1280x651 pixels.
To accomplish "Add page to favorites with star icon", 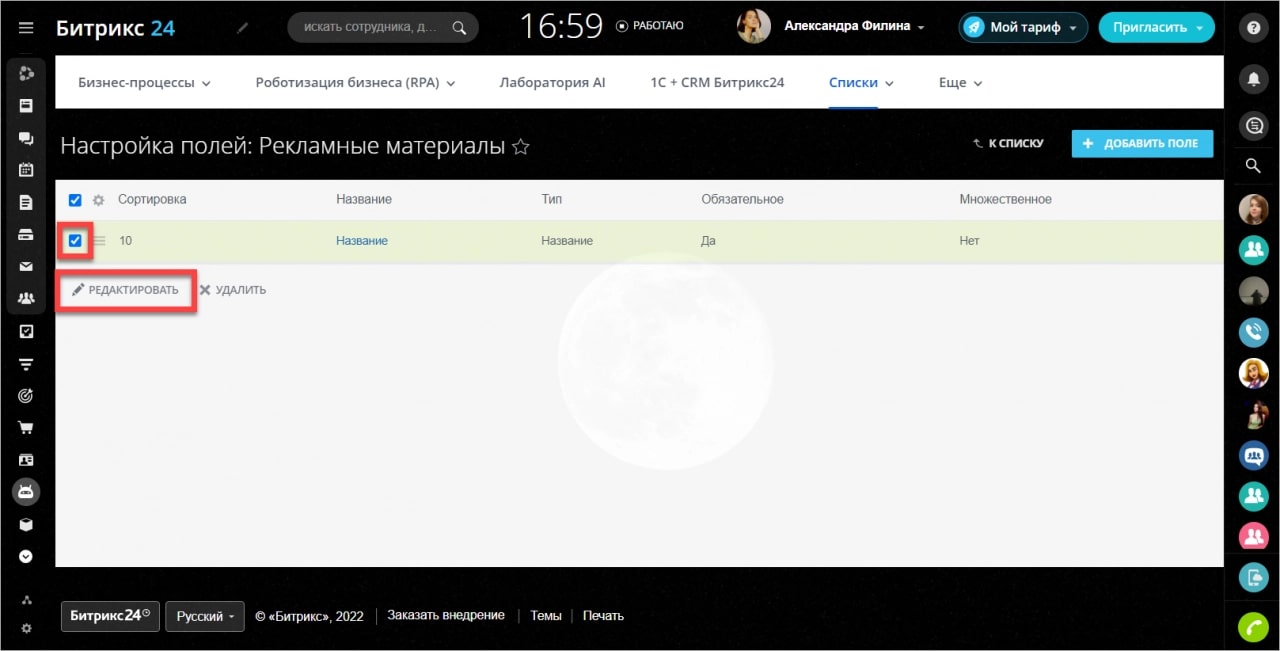I will point(520,147).
